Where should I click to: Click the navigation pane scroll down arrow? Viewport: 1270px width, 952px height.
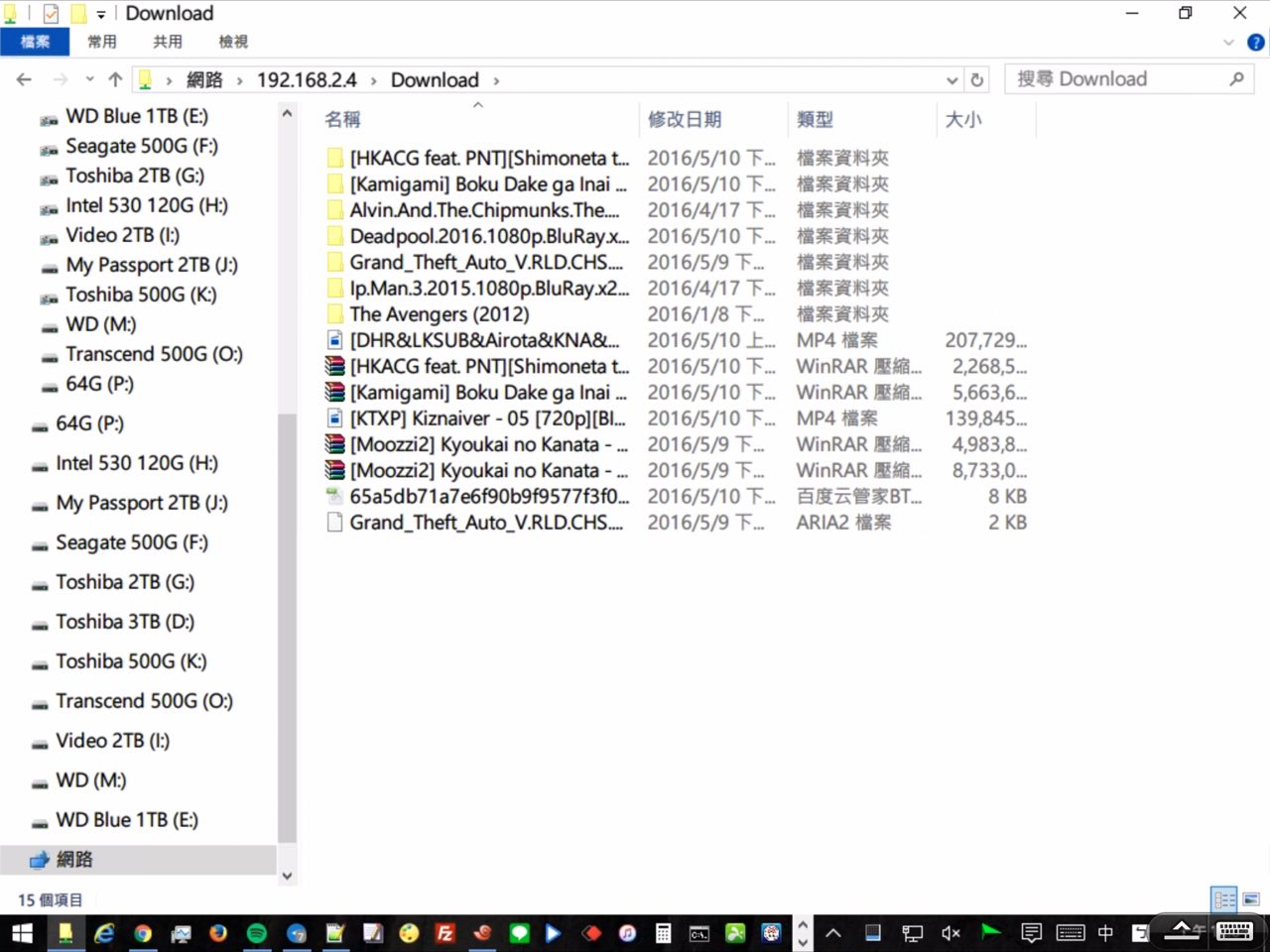pyautogui.click(x=287, y=876)
